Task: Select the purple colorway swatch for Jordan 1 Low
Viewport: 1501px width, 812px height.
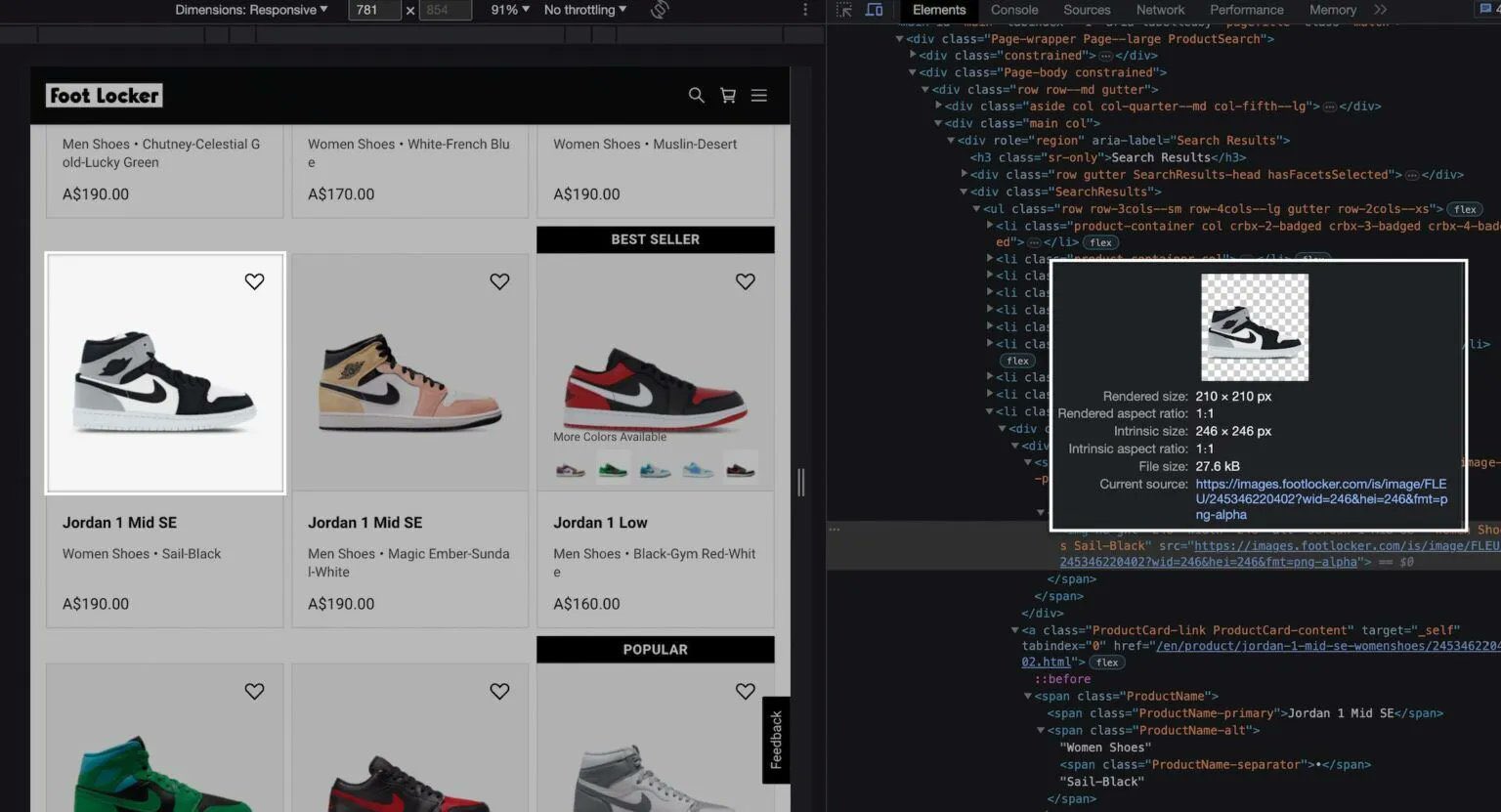Action: [x=570, y=469]
